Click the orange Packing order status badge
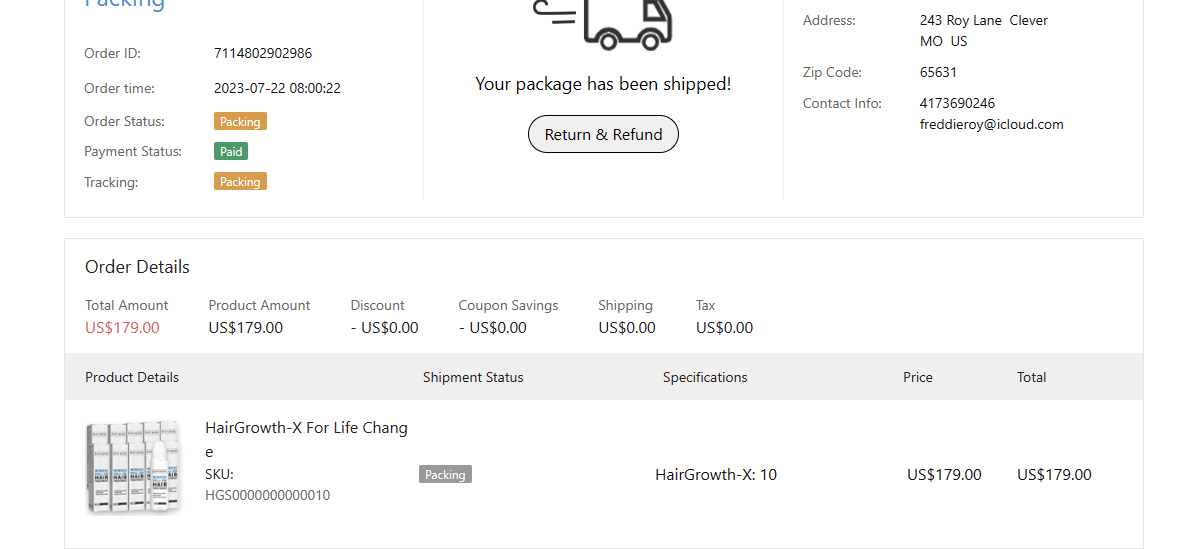The image size is (1198, 549). [x=240, y=121]
